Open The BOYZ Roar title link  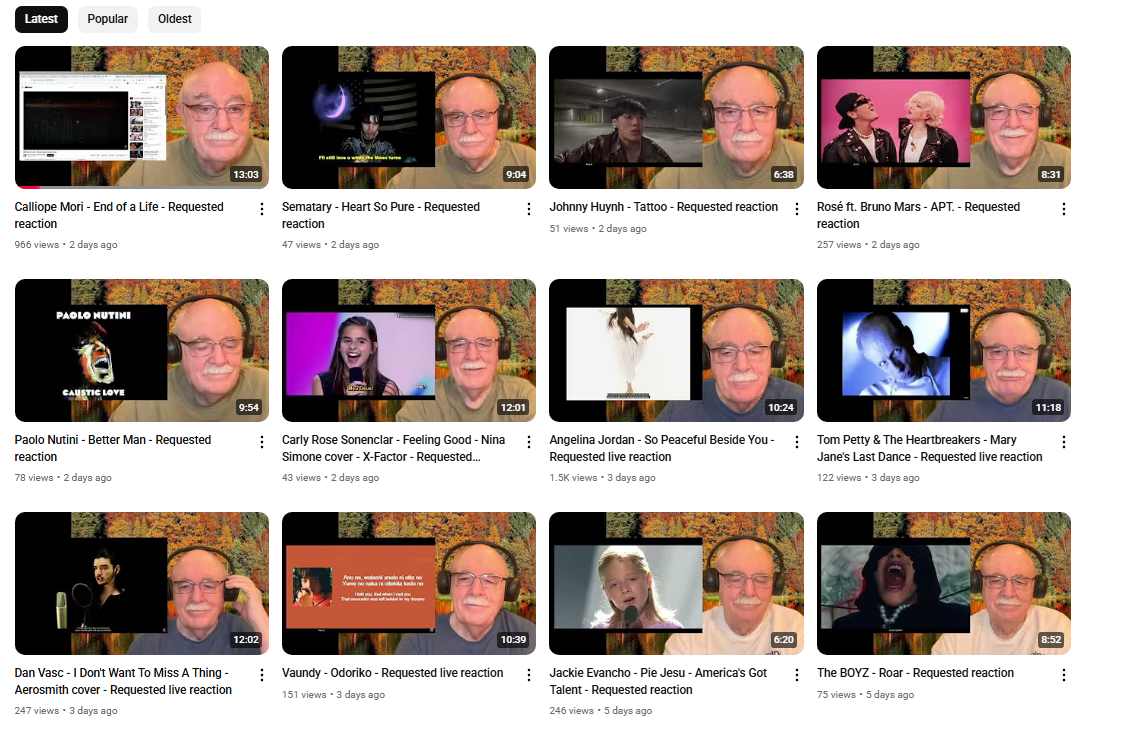(915, 673)
